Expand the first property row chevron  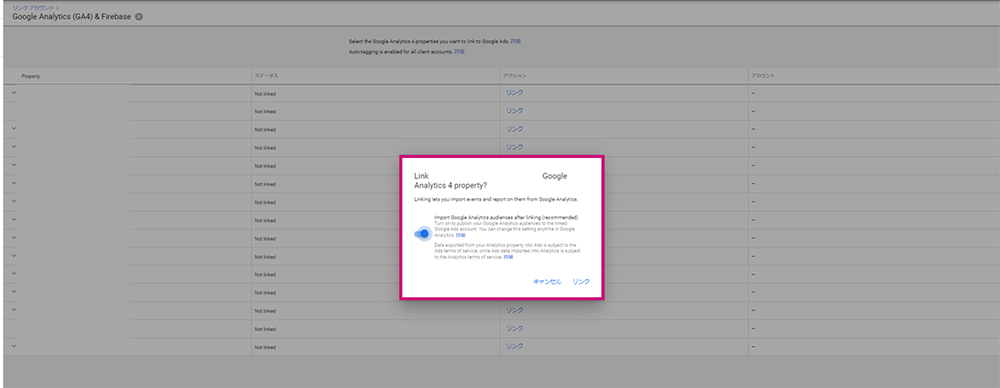pyautogui.click(x=14, y=93)
